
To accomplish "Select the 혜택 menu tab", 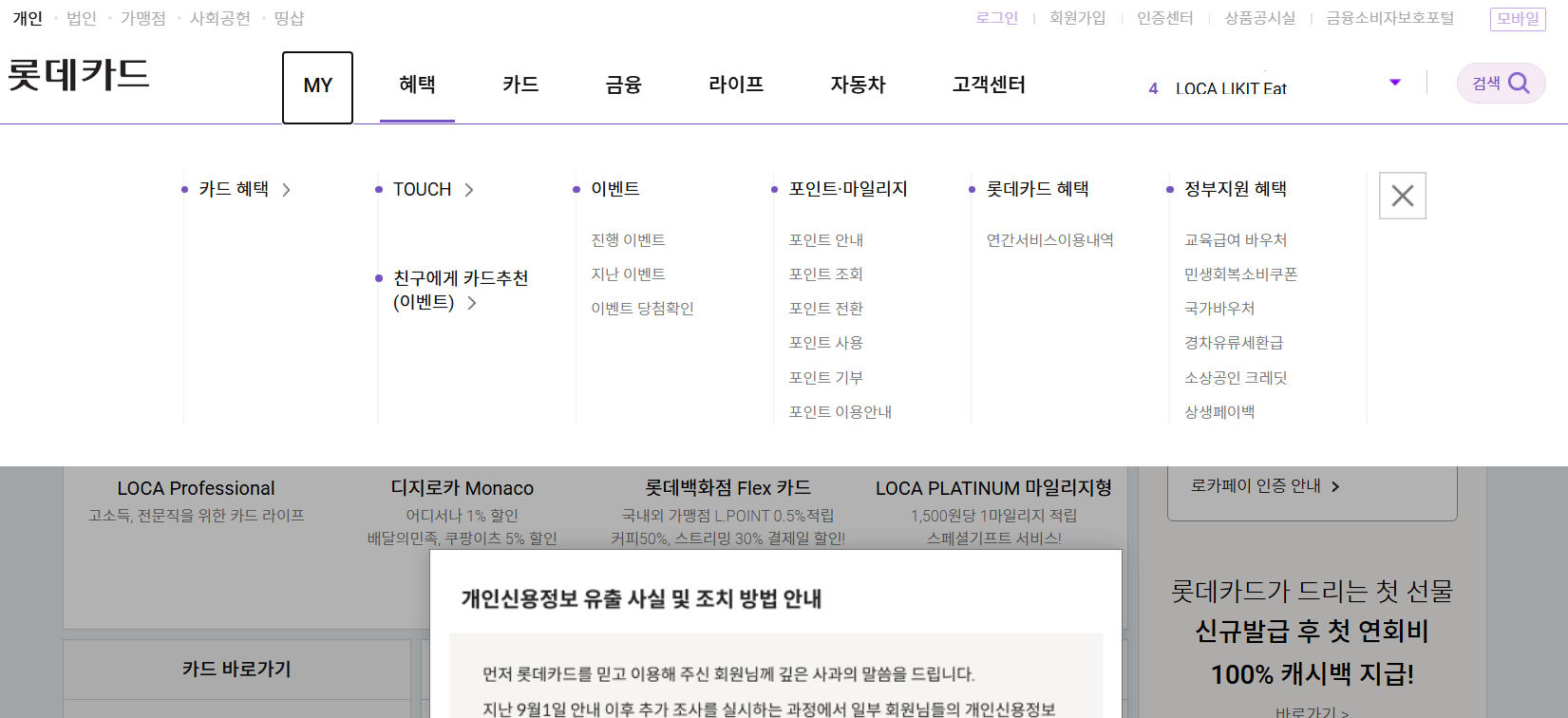I will coord(417,85).
